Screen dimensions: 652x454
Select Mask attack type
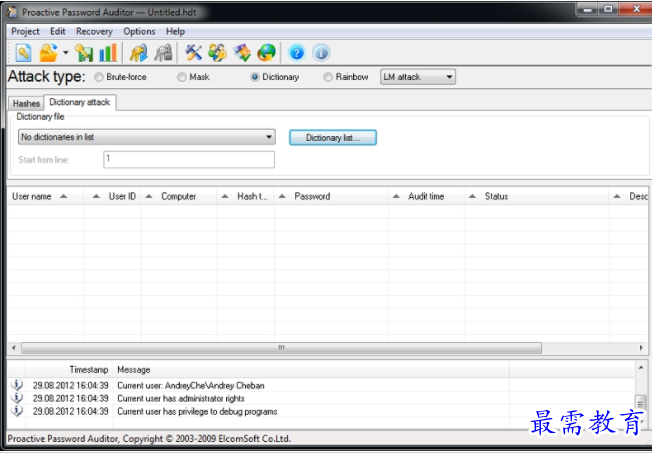pyautogui.click(x=193, y=77)
